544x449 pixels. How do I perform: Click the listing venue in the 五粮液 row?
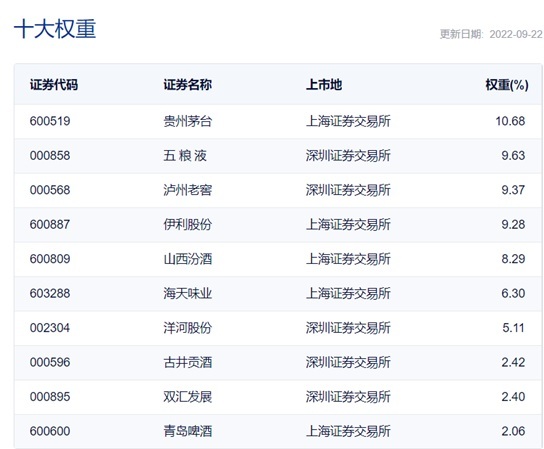(x=348, y=155)
